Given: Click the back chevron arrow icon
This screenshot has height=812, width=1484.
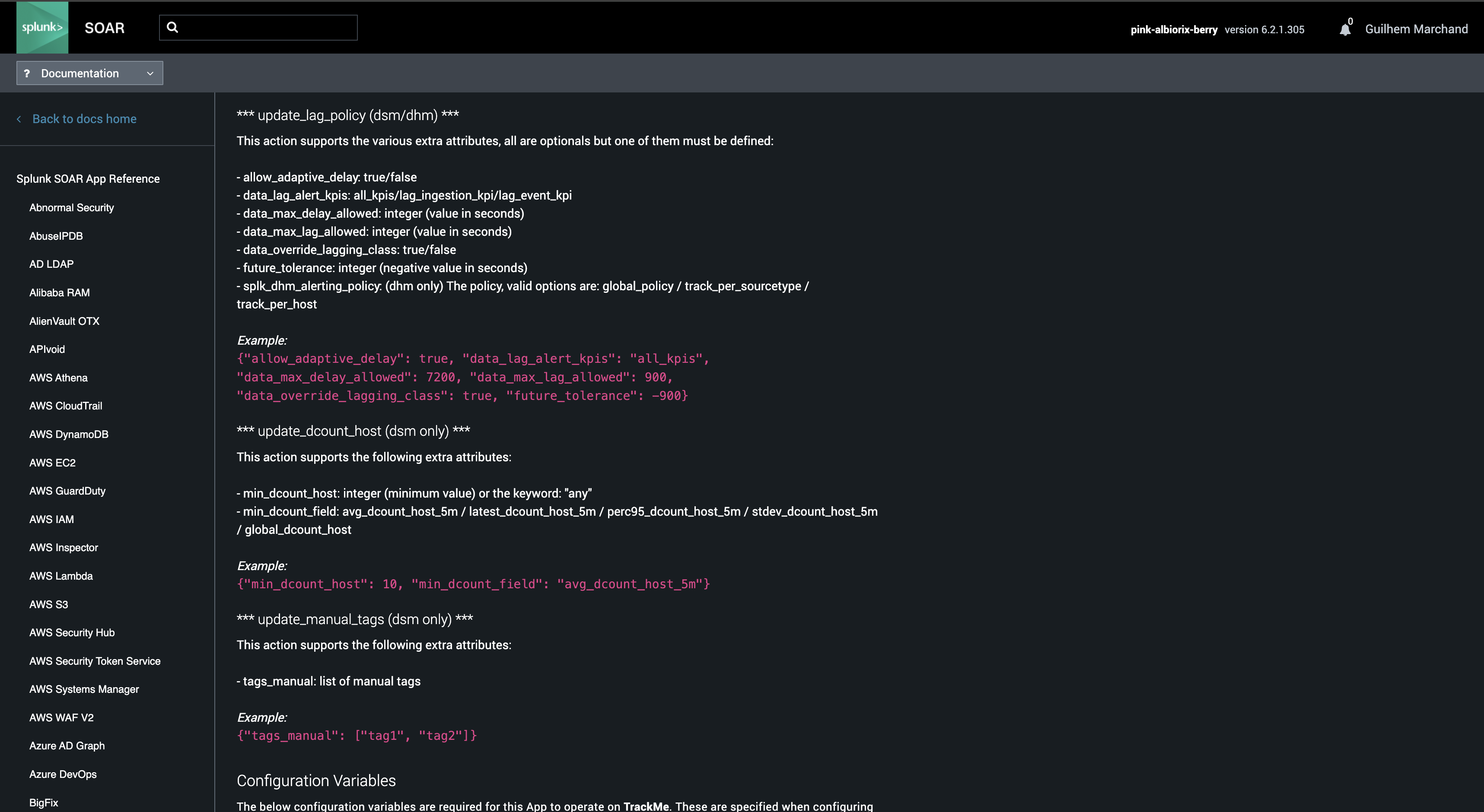Looking at the screenshot, I should click(19, 119).
